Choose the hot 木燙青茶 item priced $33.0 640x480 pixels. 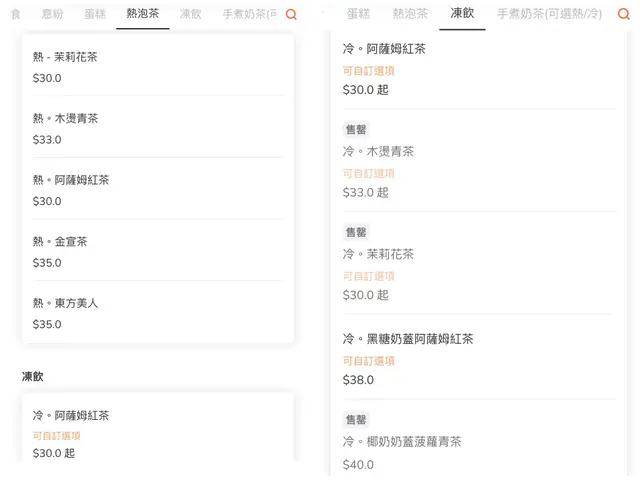click(157, 128)
